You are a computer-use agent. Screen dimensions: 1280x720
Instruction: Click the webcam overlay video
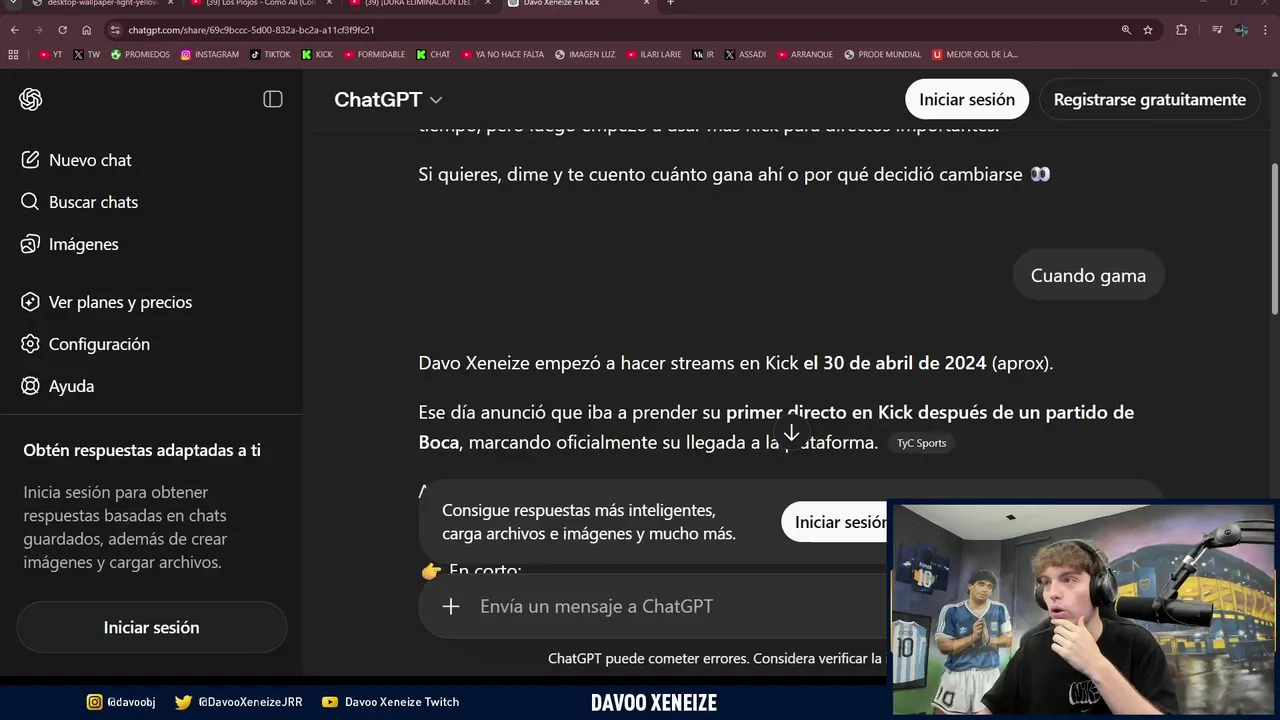click(x=1085, y=609)
